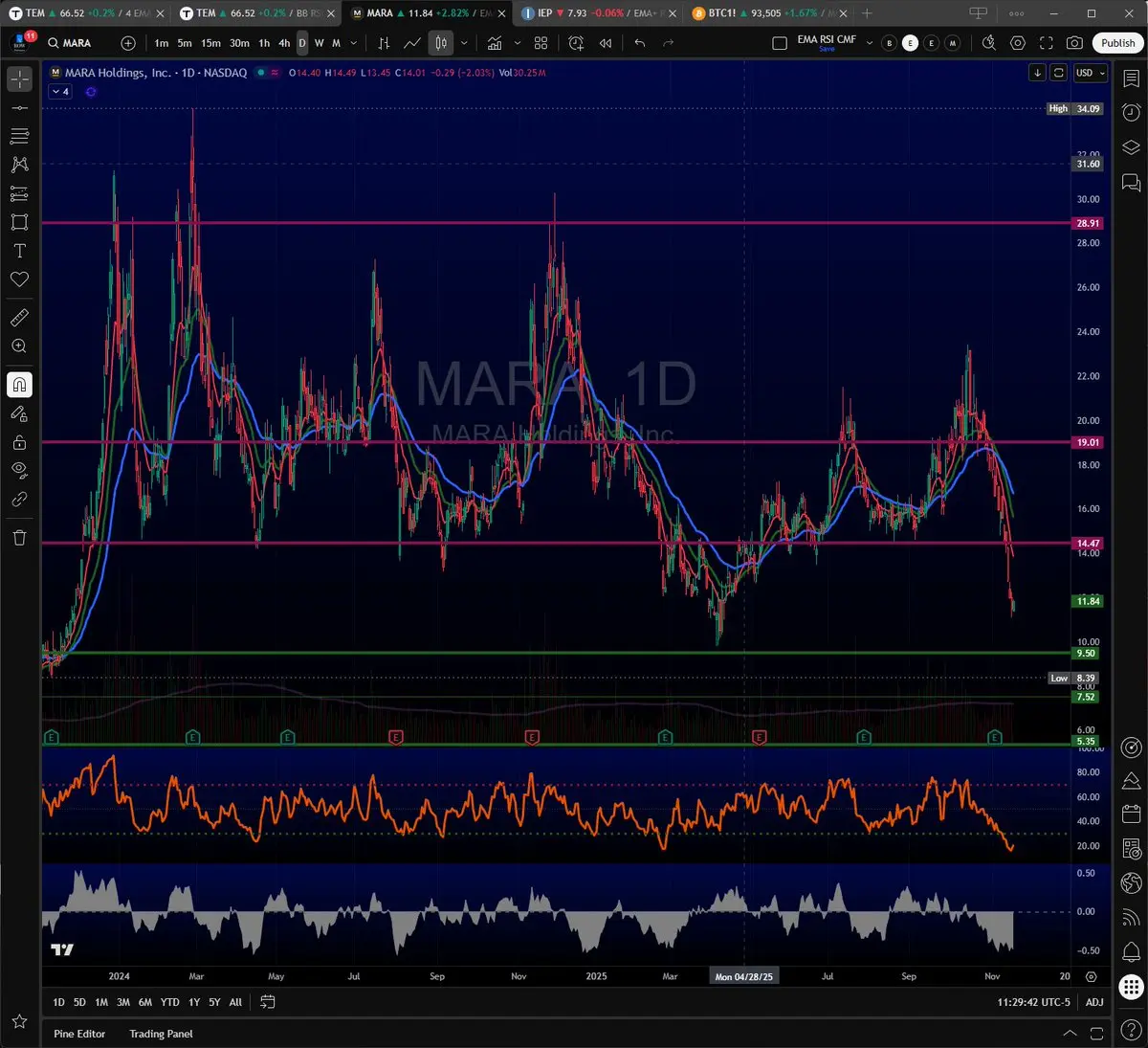Click the Undo arrow
The height and width of the screenshot is (1048, 1148).
[640, 43]
